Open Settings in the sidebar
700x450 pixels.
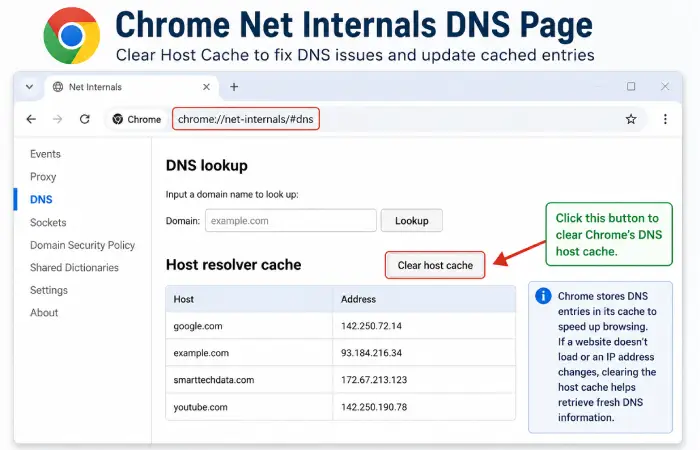[49, 290]
